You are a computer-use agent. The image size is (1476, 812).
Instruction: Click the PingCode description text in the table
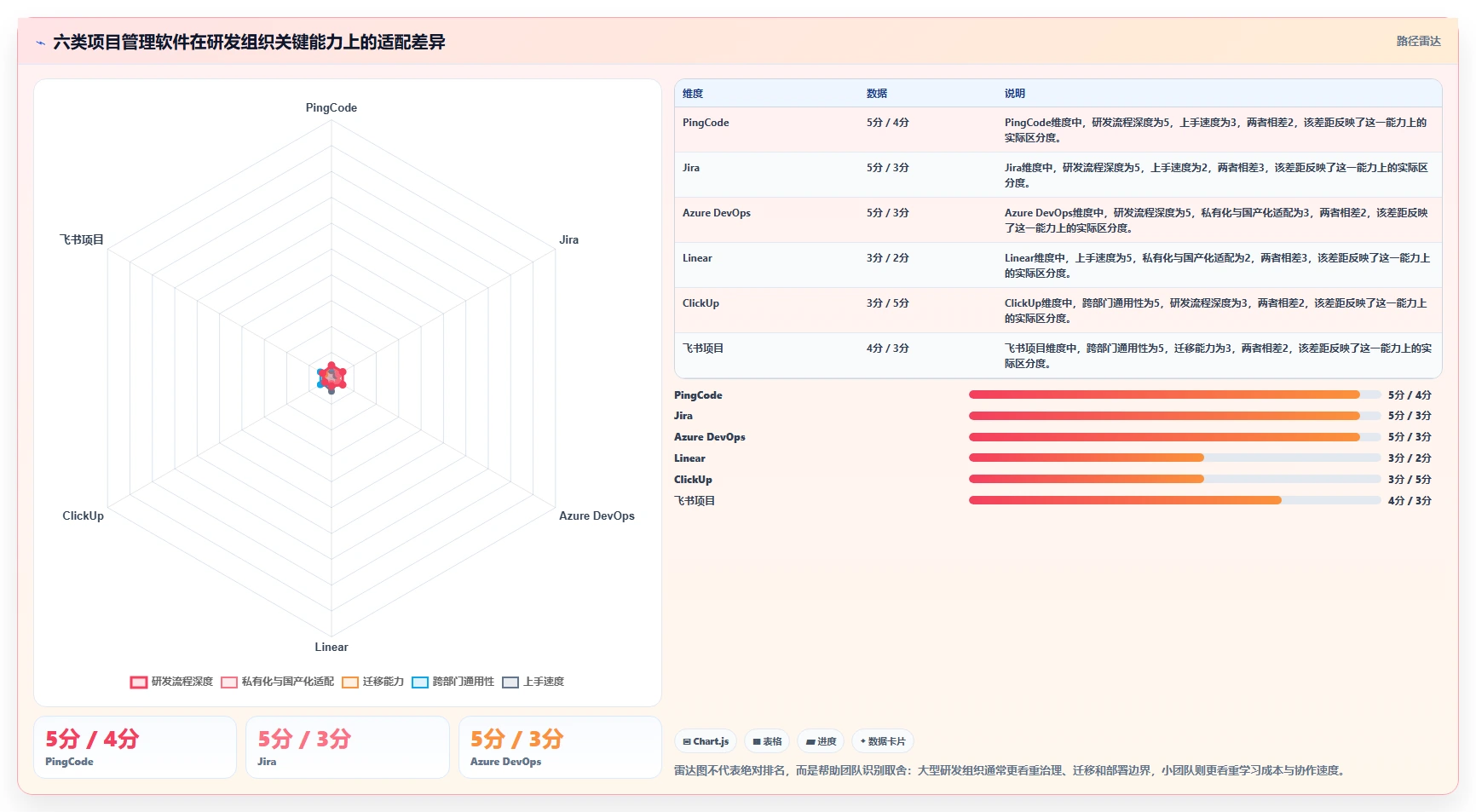(1216, 130)
